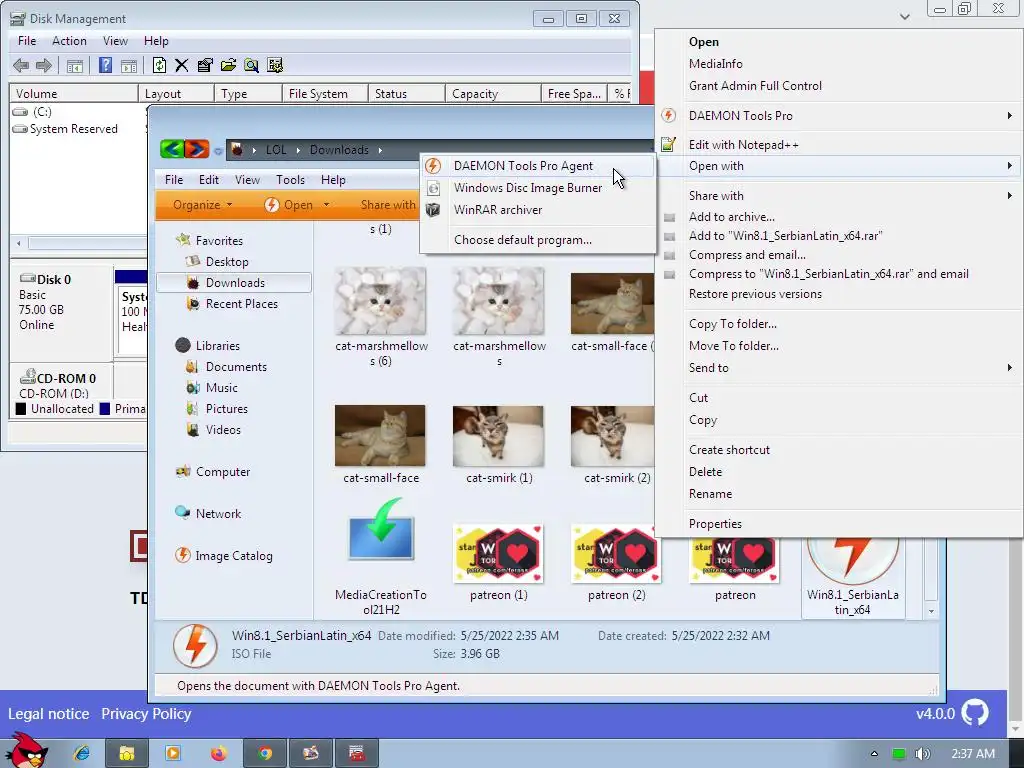Open the Action menu in Disk Management
Screen dimensions: 1024x768
[69, 41]
